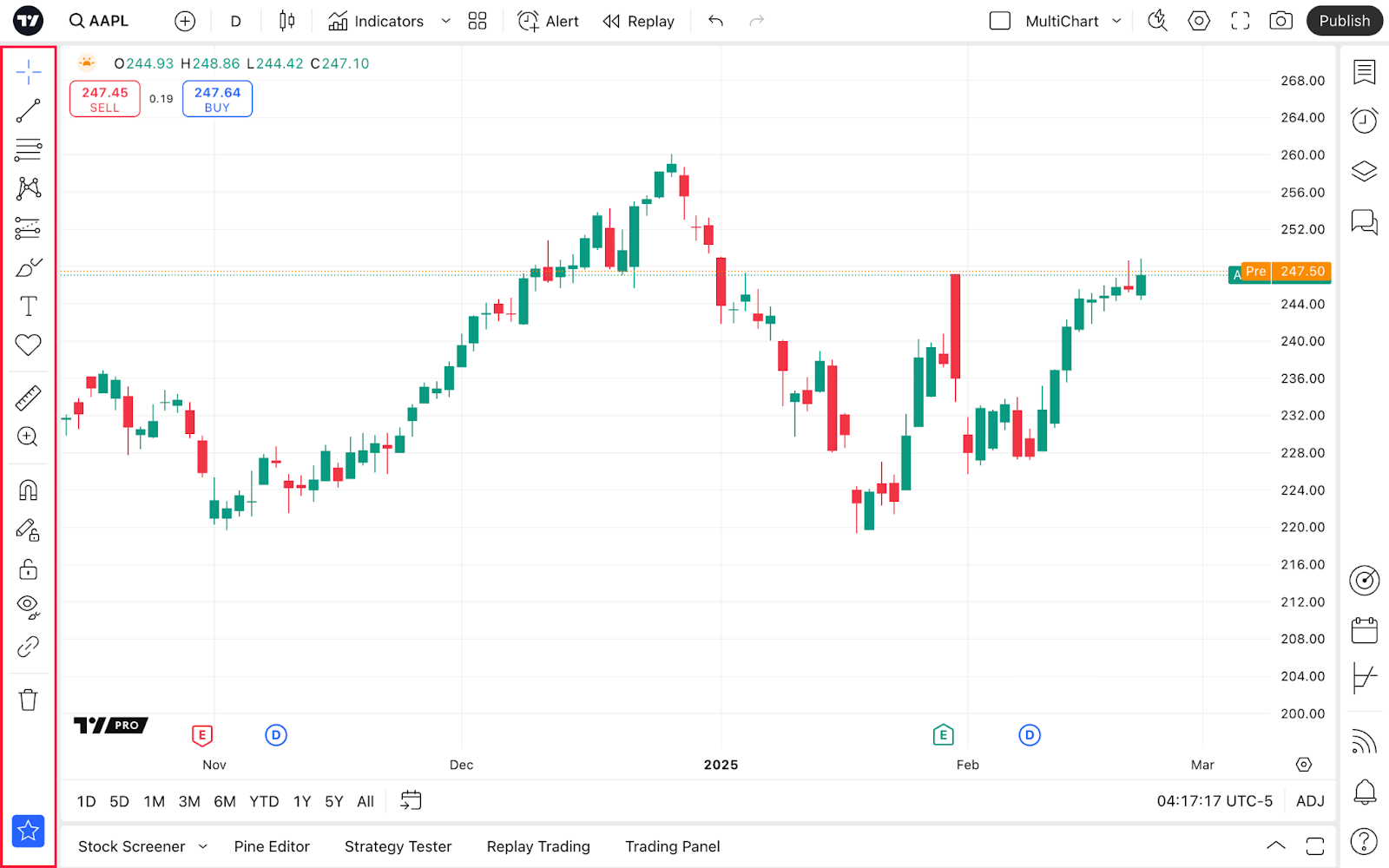Screen dimensions: 1389x868
Task: Open the ideas stream panel icon
Action: click(x=1365, y=678)
